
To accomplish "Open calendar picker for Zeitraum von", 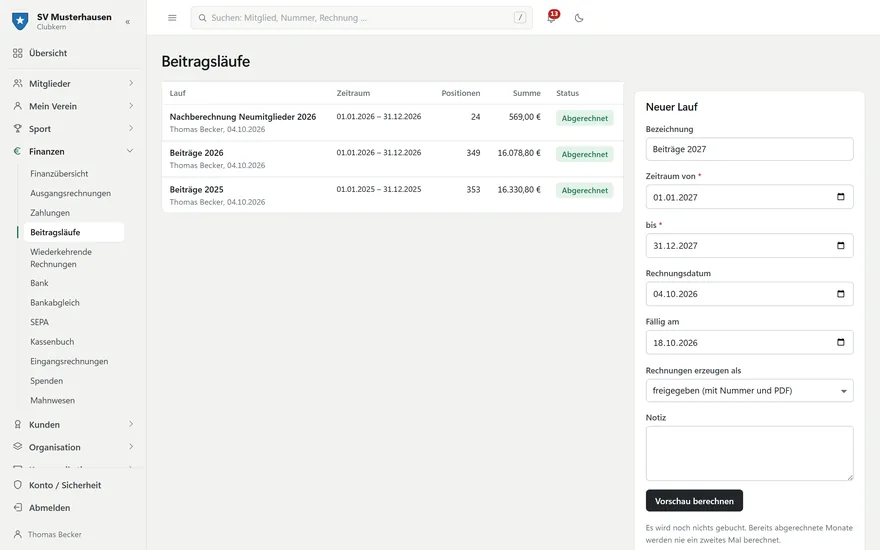I will point(840,196).
